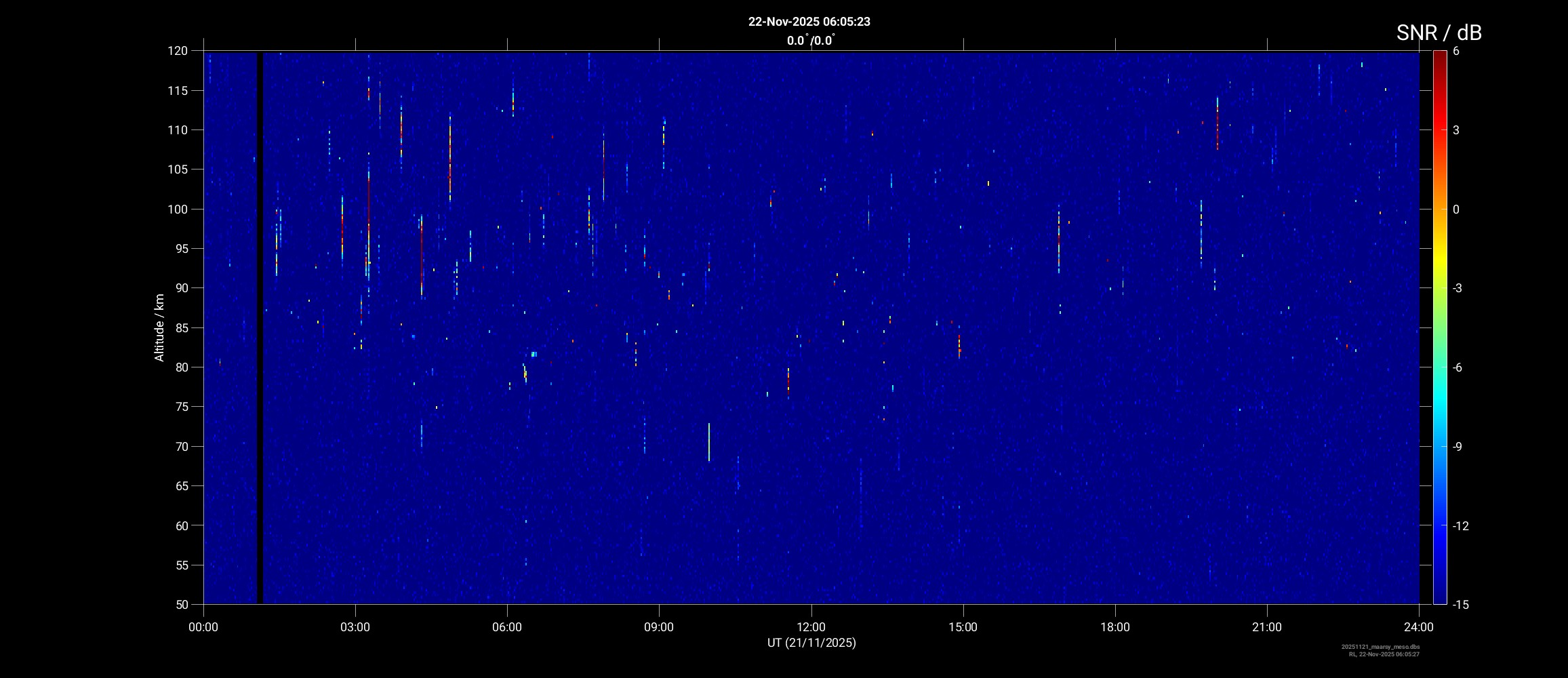Click the 85 km altitude tick label

[x=180, y=328]
